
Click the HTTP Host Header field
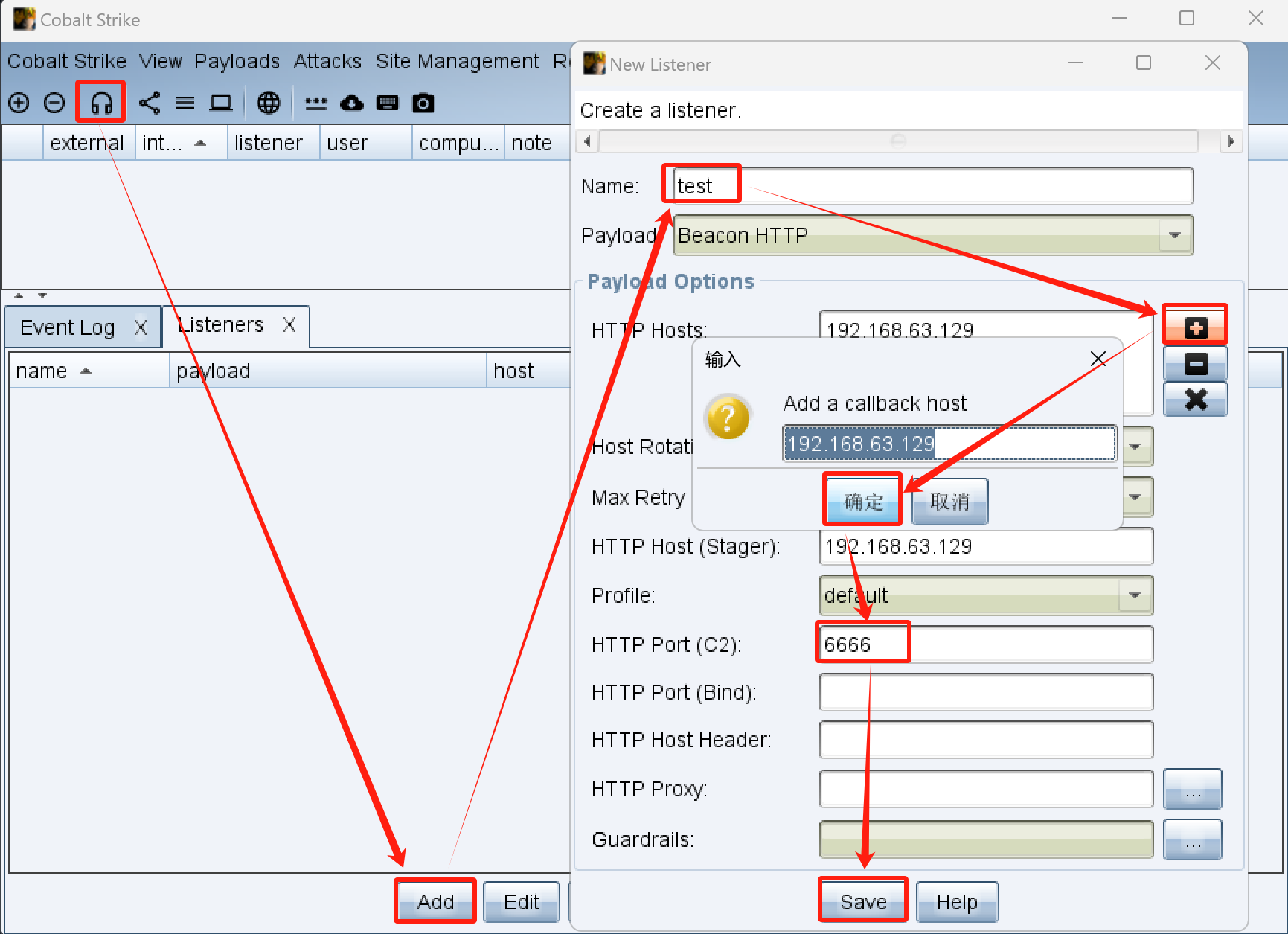click(x=986, y=740)
